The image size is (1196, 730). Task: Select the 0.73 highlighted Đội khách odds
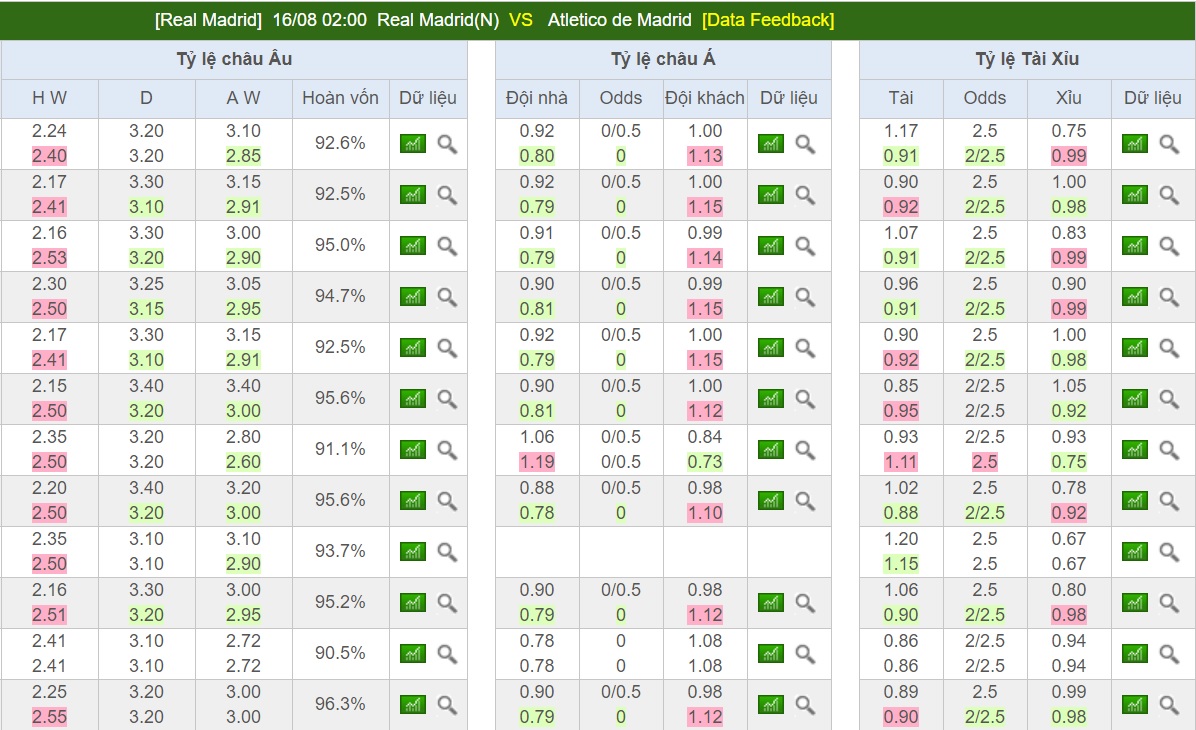pyautogui.click(x=705, y=461)
